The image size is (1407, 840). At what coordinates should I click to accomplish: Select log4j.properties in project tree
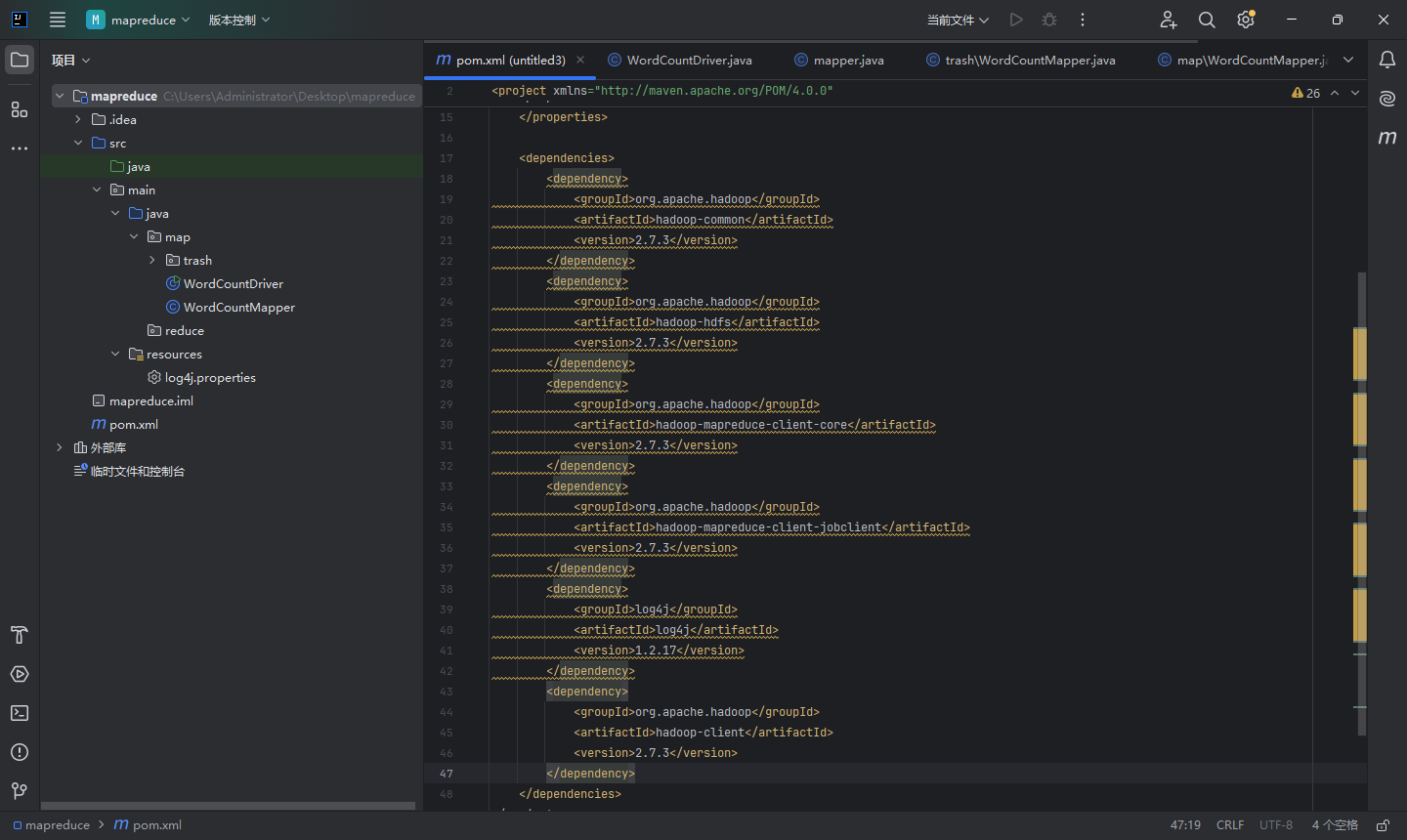(x=210, y=377)
